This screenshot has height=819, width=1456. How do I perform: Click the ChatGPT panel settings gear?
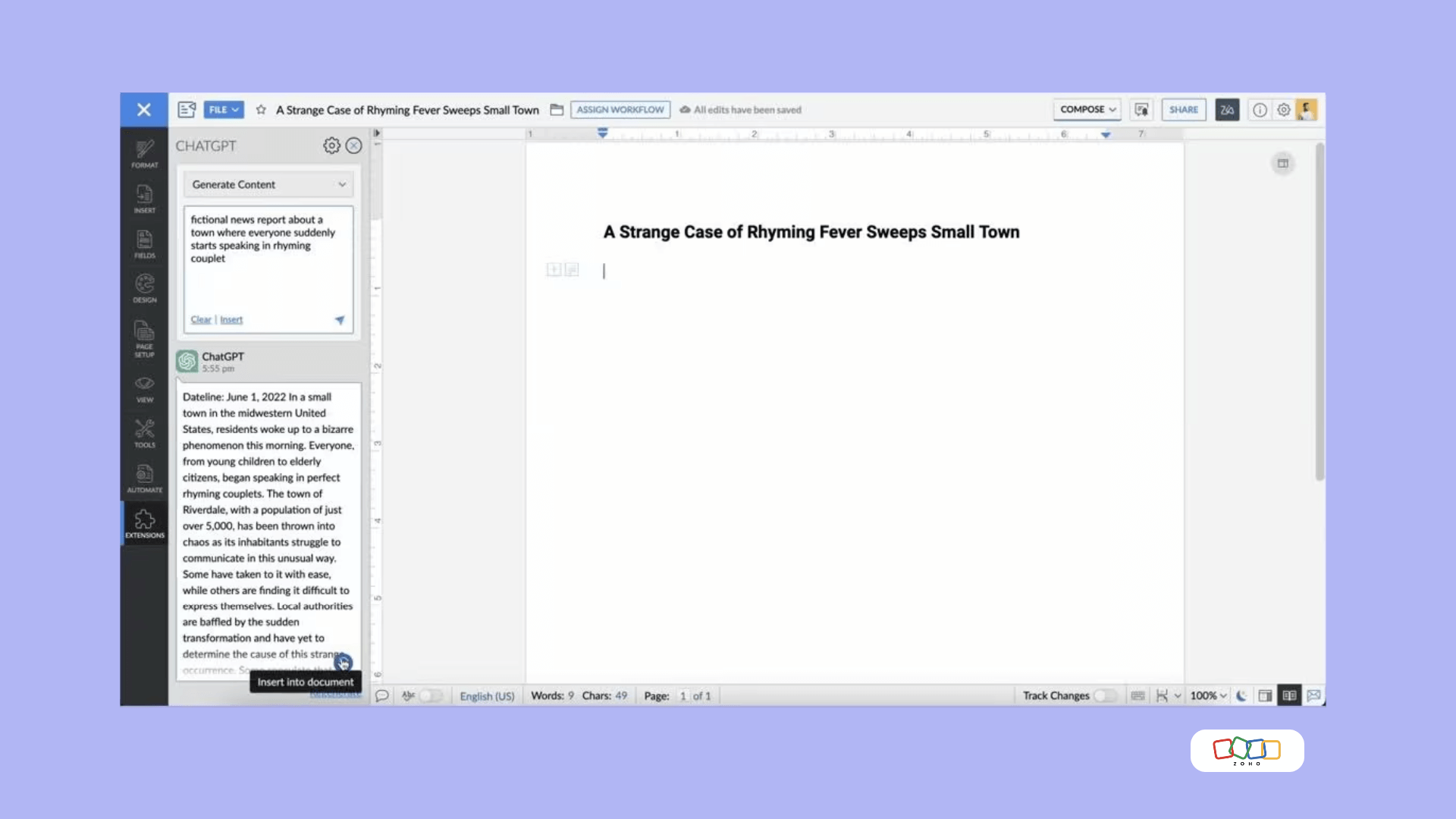[331, 146]
